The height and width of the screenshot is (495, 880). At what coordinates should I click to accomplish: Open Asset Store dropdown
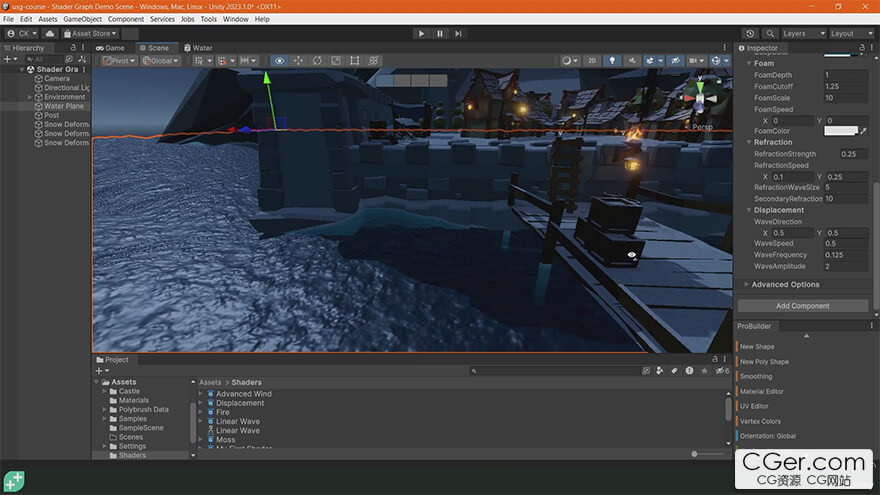90,34
